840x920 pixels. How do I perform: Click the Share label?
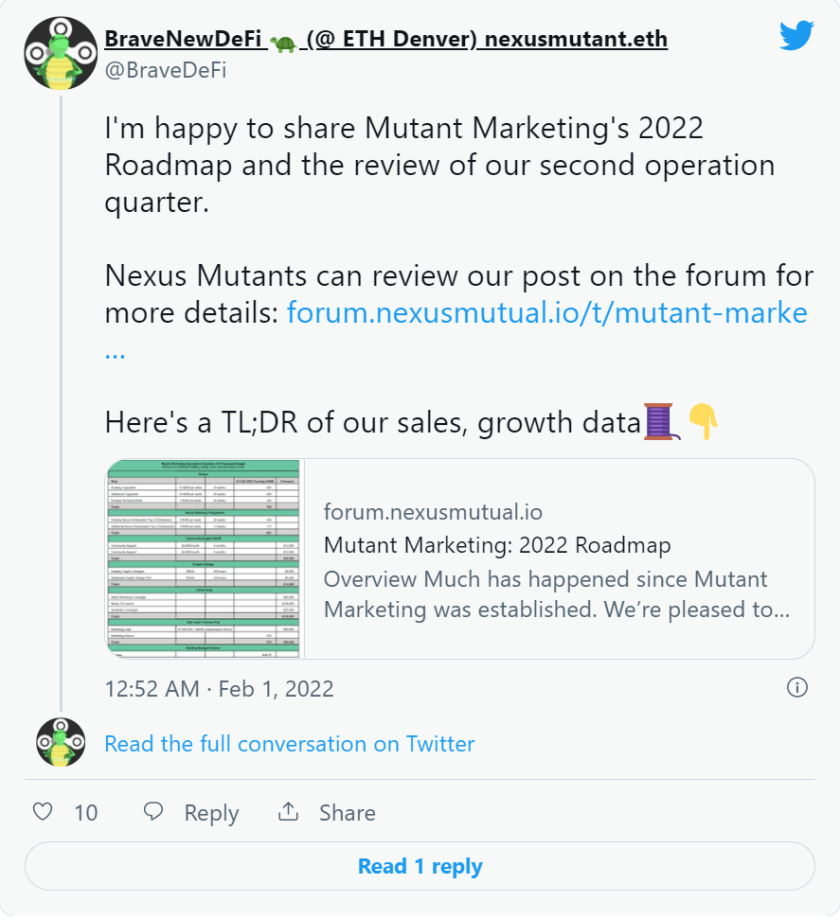click(x=347, y=813)
